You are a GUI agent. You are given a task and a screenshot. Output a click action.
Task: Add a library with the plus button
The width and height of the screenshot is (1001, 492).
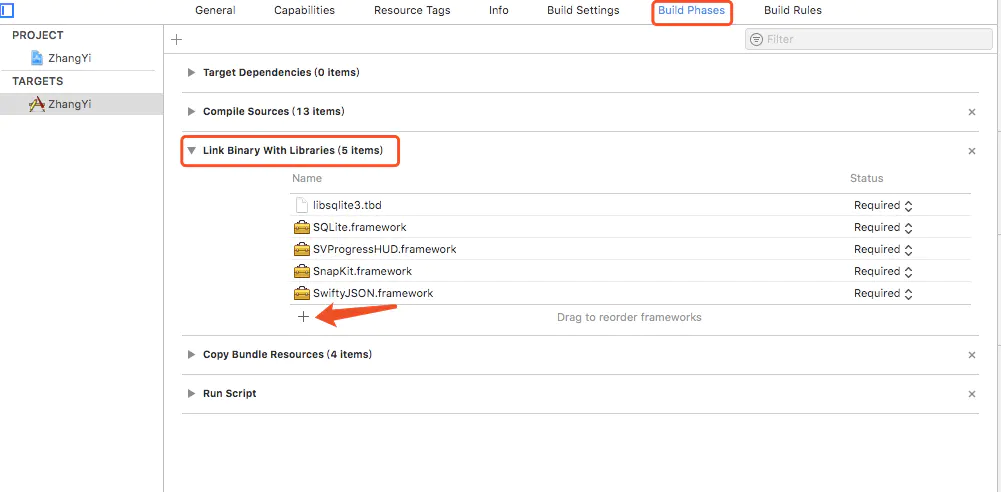coord(303,317)
